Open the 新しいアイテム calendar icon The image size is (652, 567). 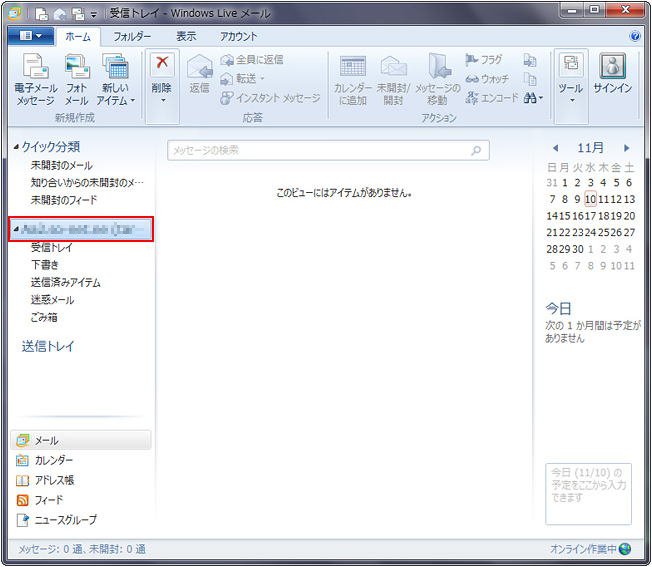(x=116, y=67)
